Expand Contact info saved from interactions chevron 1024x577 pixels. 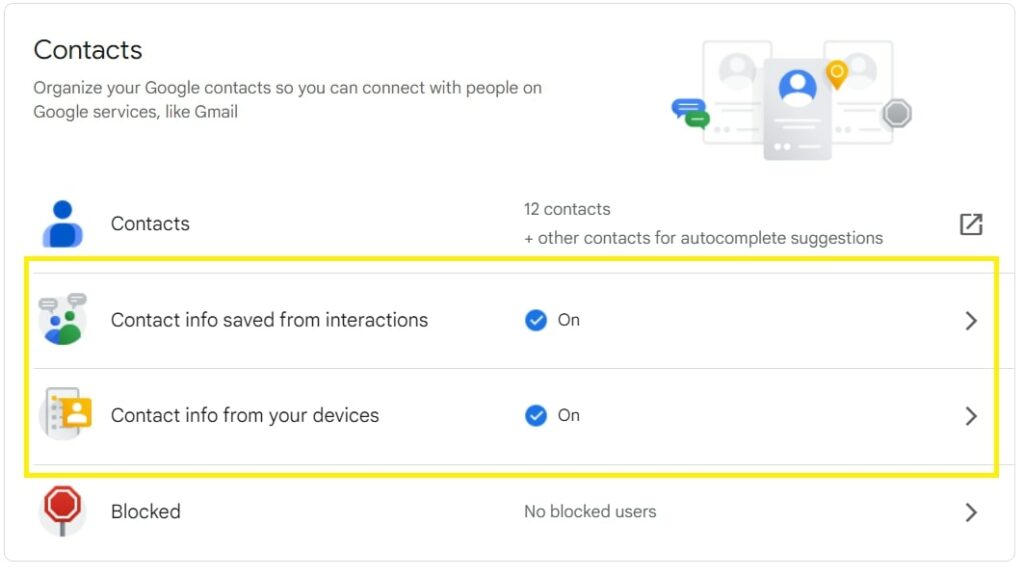click(x=970, y=320)
